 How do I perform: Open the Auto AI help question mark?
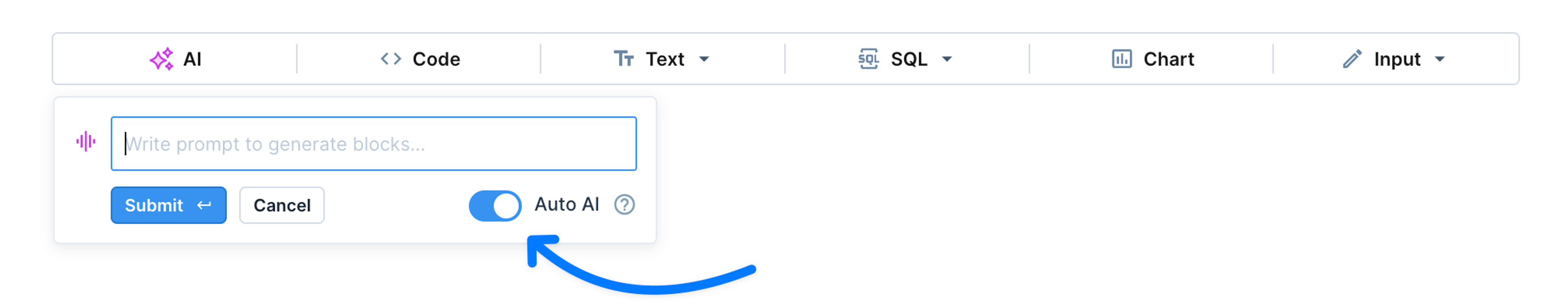[624, 205]
